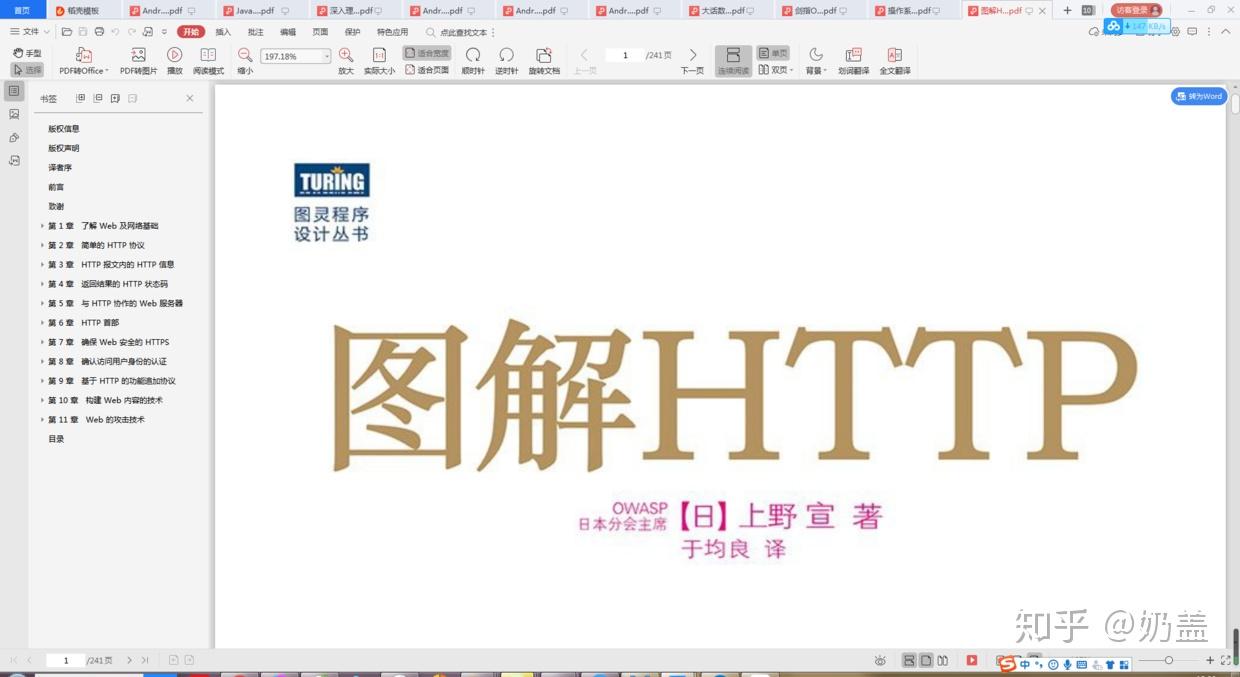The height and width of the screenshot is (677, 1240).
Task: Click fullscreen icon in status bar
Action: click(1226, 661)
